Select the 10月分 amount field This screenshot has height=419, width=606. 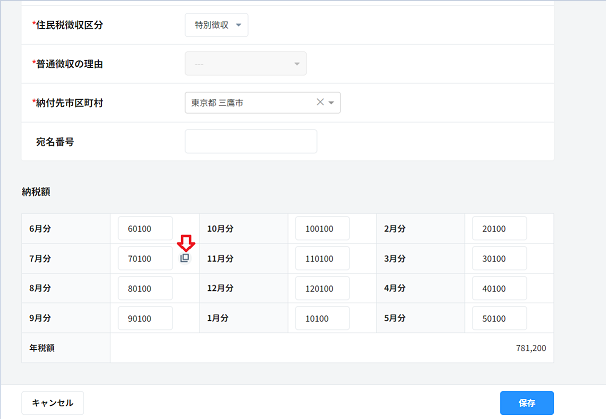[322, 229]
